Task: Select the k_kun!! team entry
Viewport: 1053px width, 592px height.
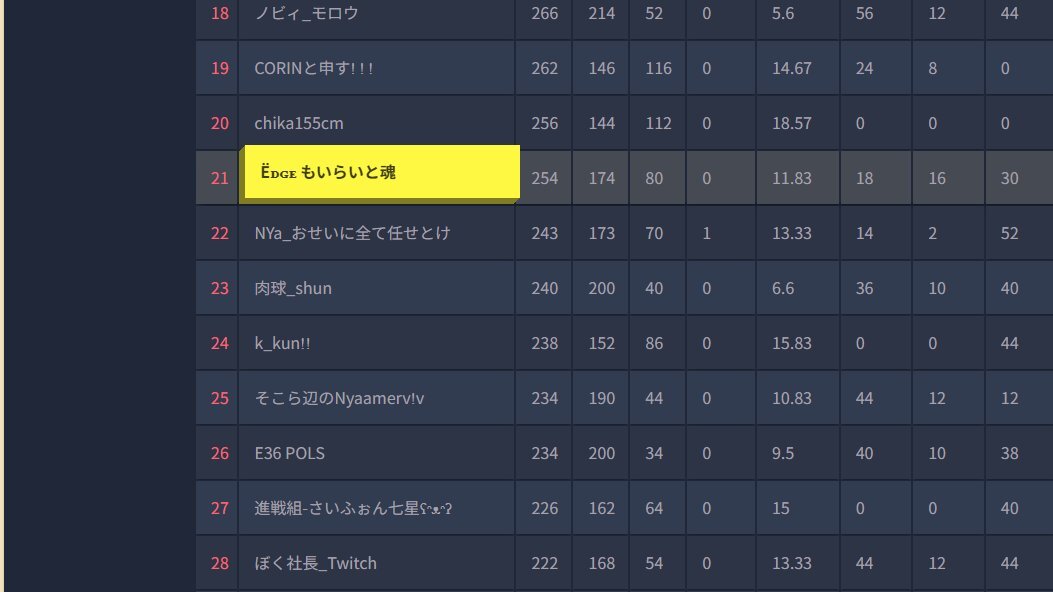Action: click(x=282, y=343)
